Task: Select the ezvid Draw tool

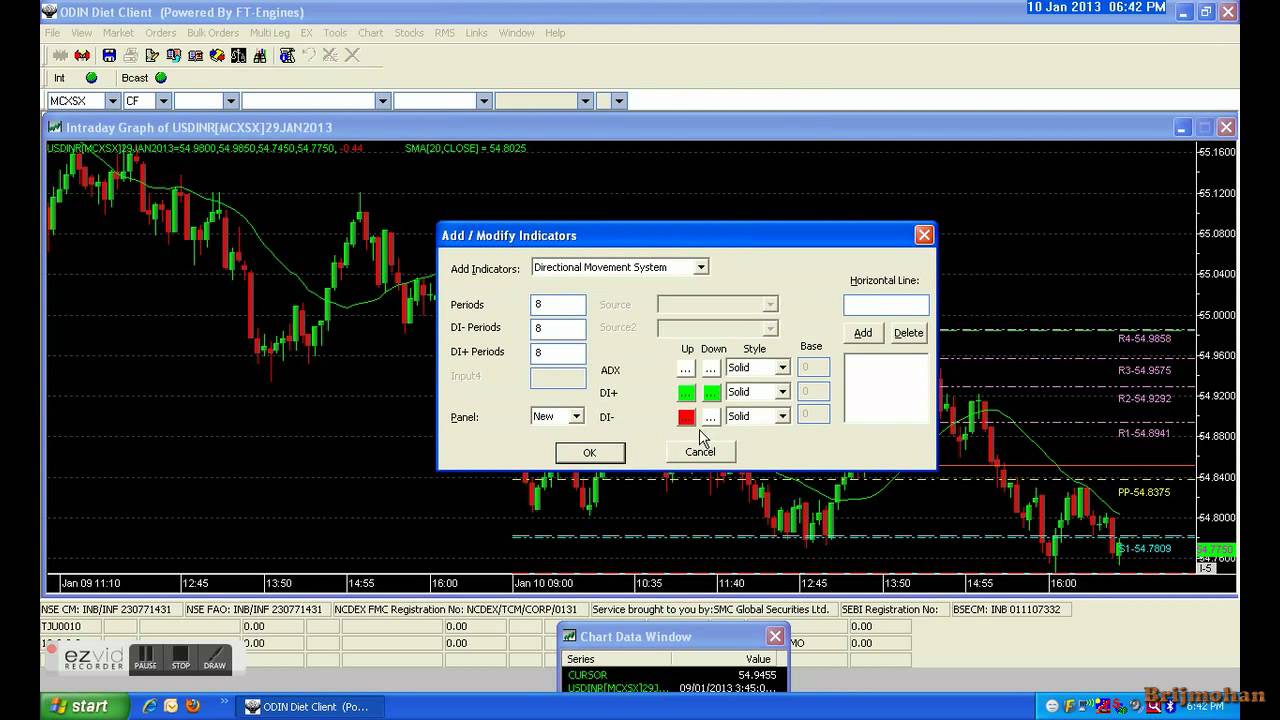Action: pos(215,658)
